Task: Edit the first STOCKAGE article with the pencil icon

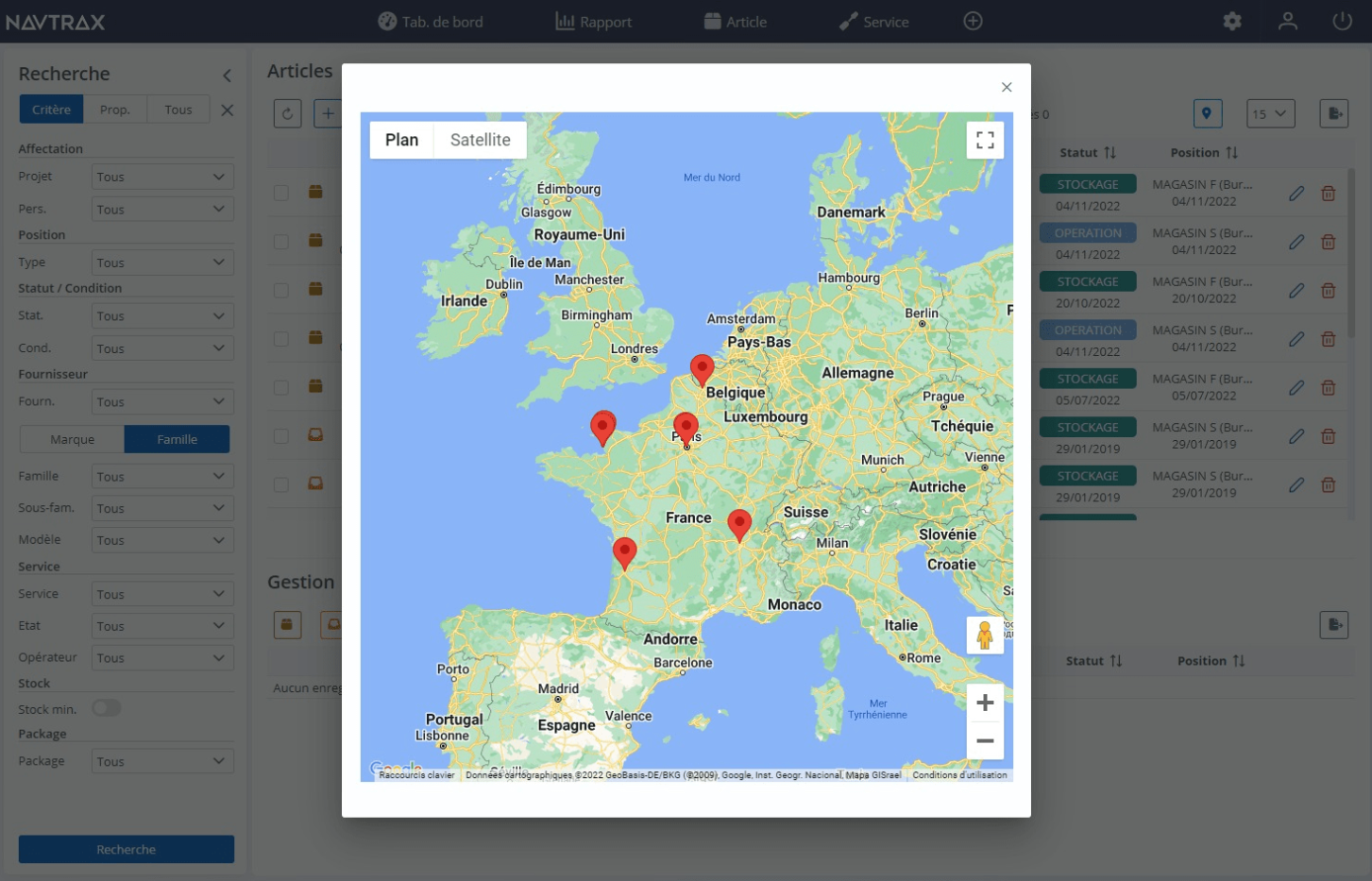Action: 1296,193
